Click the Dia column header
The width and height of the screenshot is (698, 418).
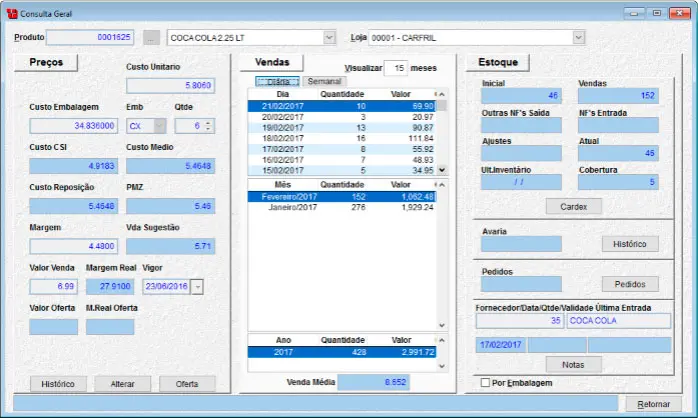pos(283,94)
